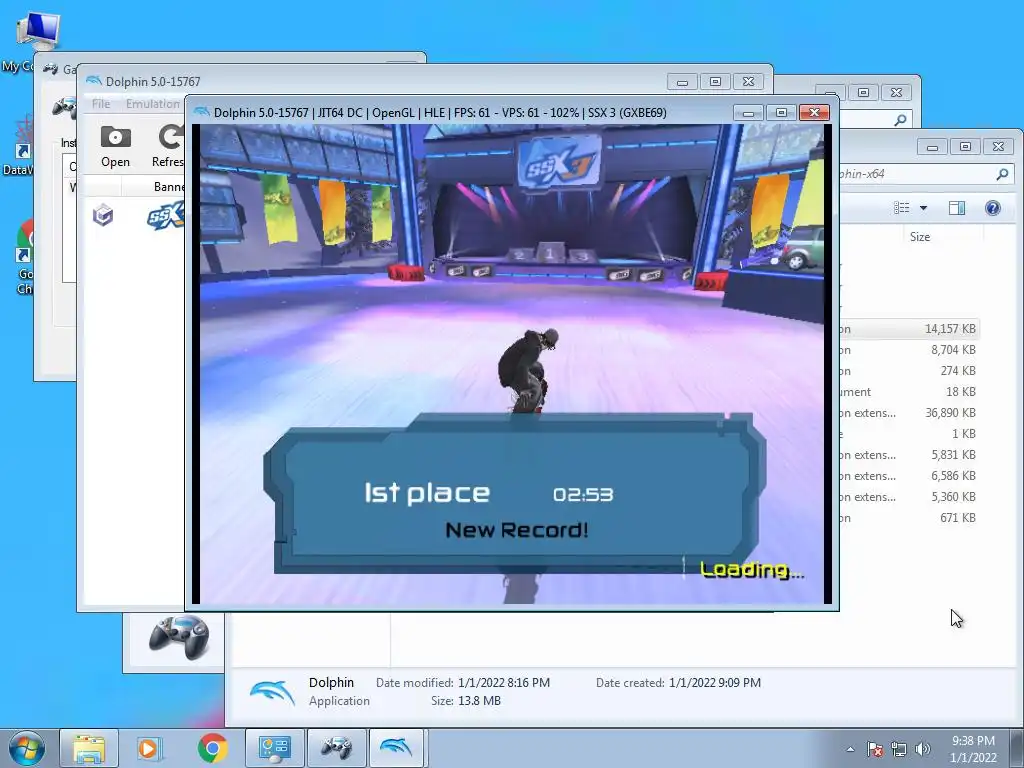Screen dimensions: 1024x768
Task: Minimize the SSX 3 game window
Action: [748, 113]
